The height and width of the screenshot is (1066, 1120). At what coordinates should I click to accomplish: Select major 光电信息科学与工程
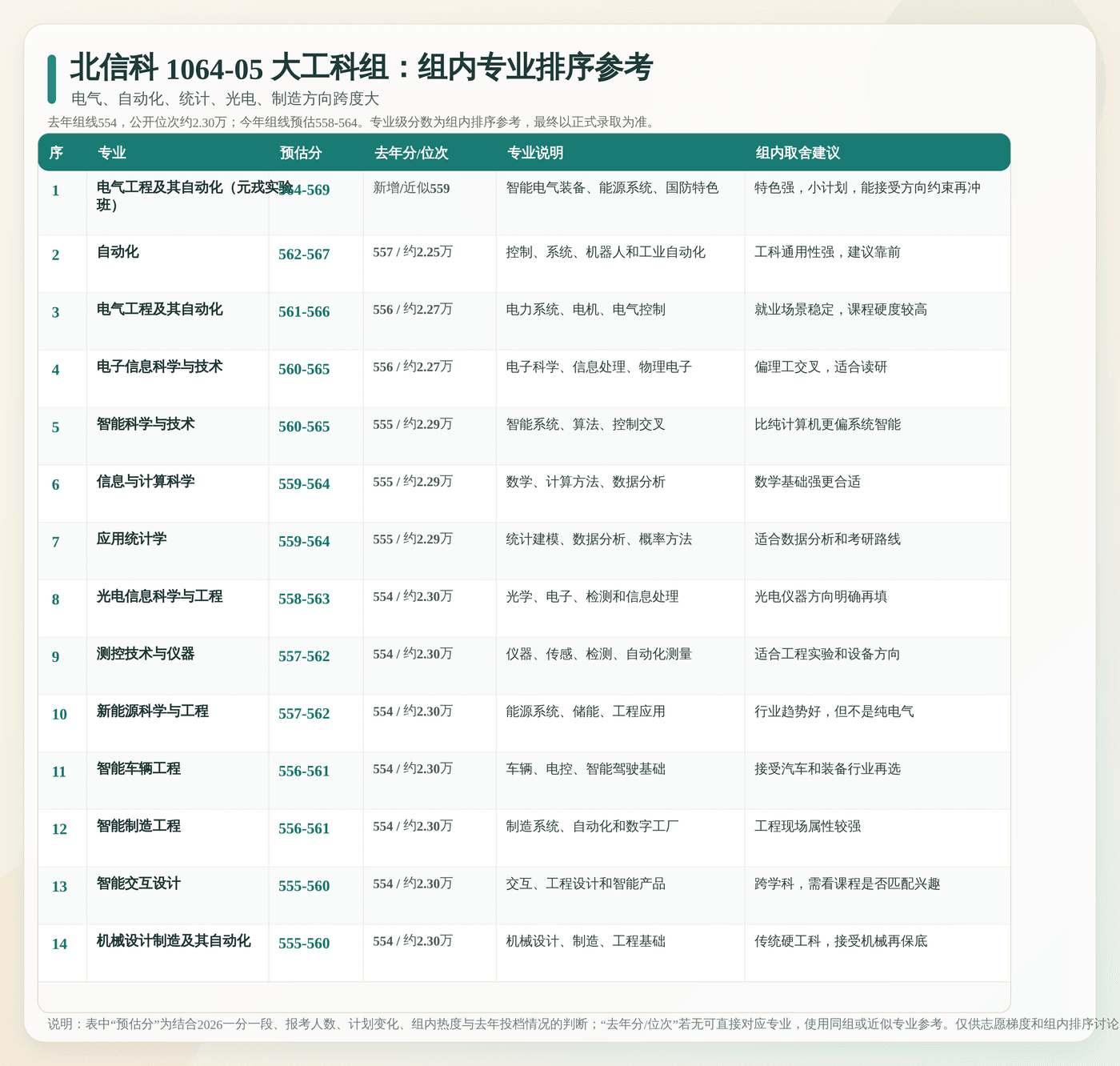160,597
